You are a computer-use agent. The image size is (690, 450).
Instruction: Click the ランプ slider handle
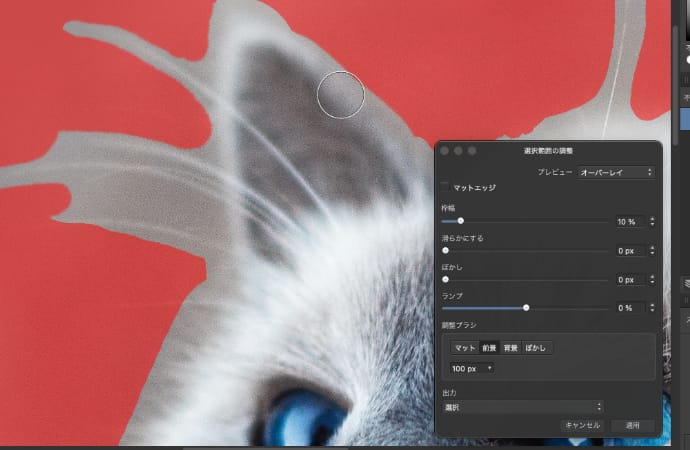click(526, 308)
